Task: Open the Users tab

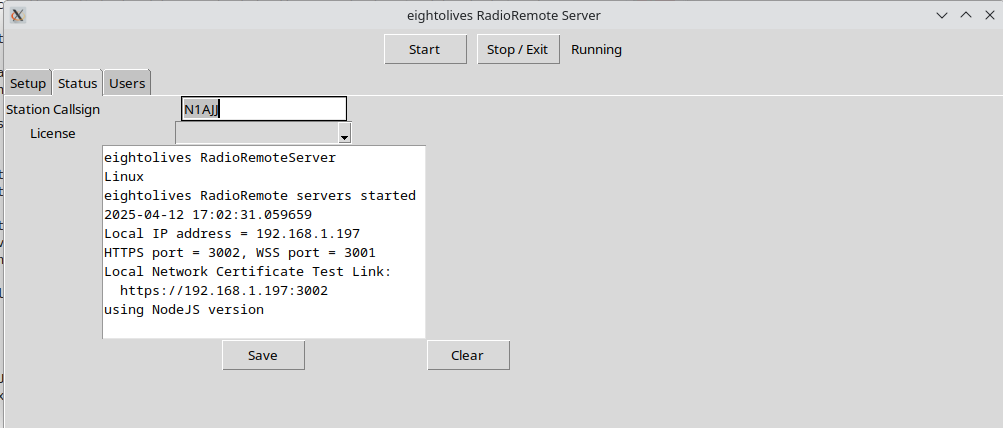Action: [127, 83]
